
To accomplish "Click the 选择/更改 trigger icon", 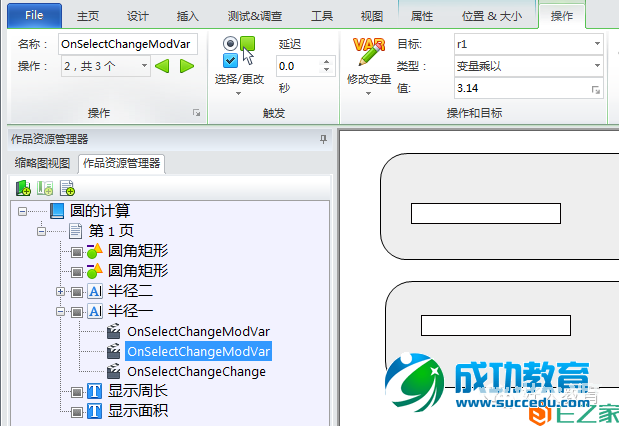I will pos(239,51).
